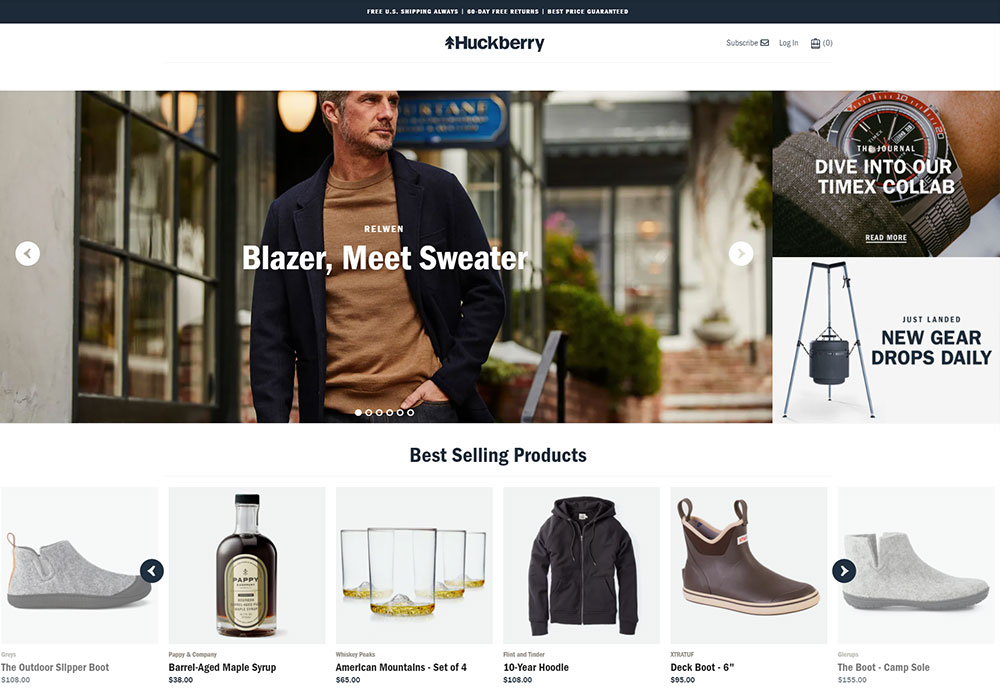Click American Mountains Set of 4 title
Screen dimensions: 1000x700
401,667
